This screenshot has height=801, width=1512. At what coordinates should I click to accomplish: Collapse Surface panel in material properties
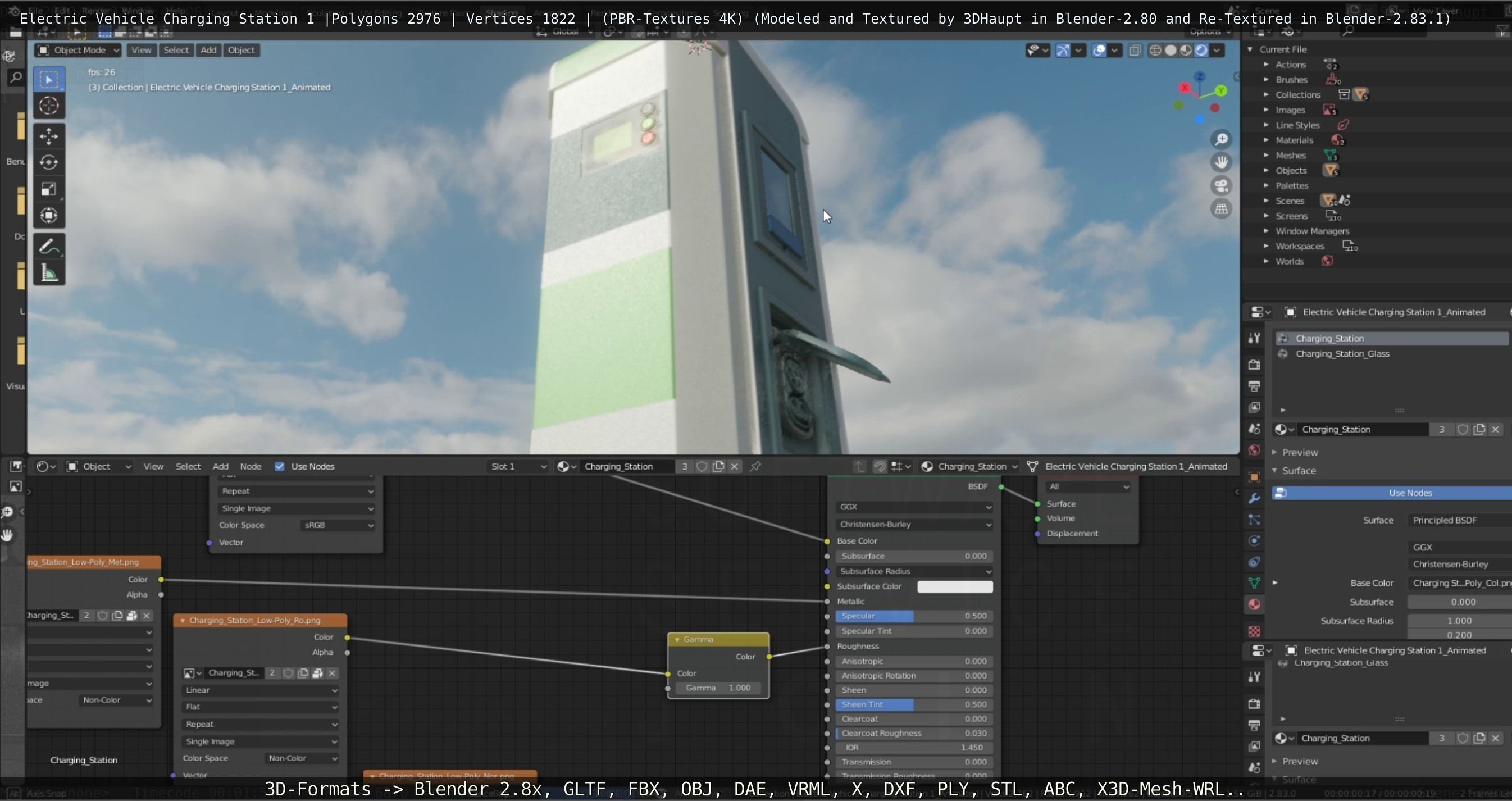pos(1274,471)
